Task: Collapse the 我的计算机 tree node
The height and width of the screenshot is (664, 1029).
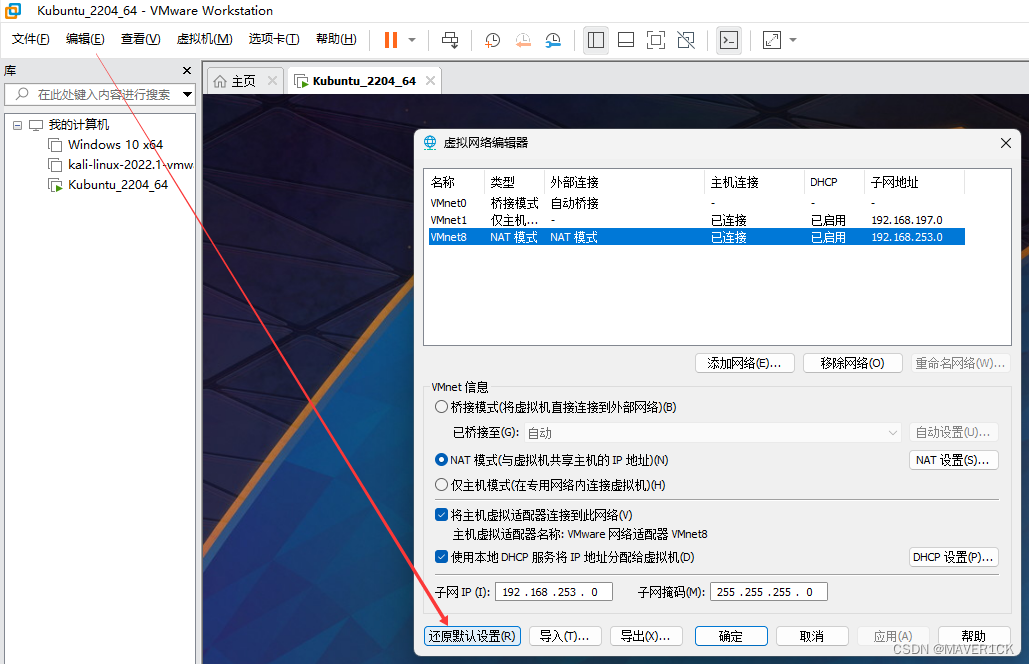Action: 17,124
